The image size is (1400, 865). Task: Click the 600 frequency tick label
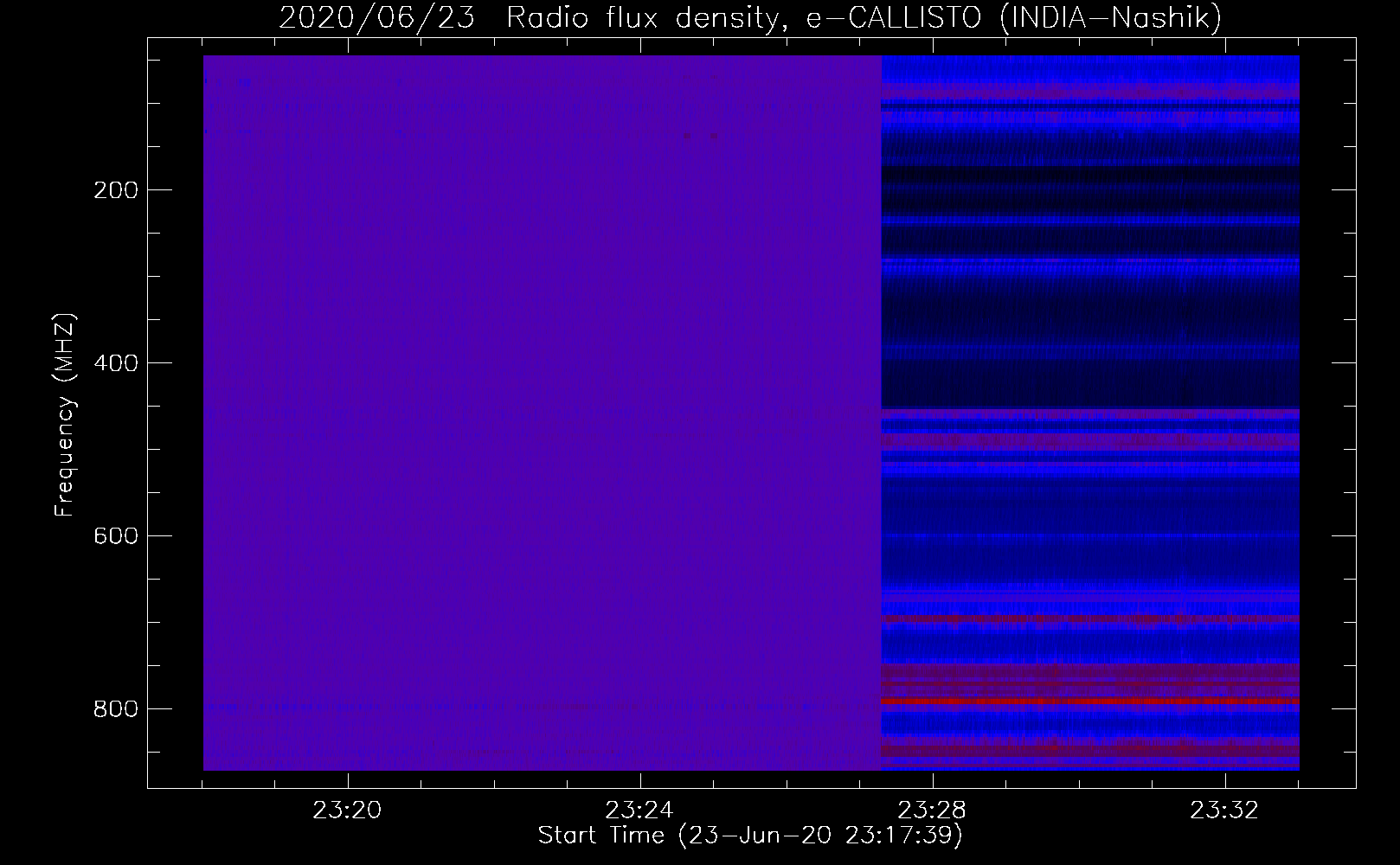(115, 536)
